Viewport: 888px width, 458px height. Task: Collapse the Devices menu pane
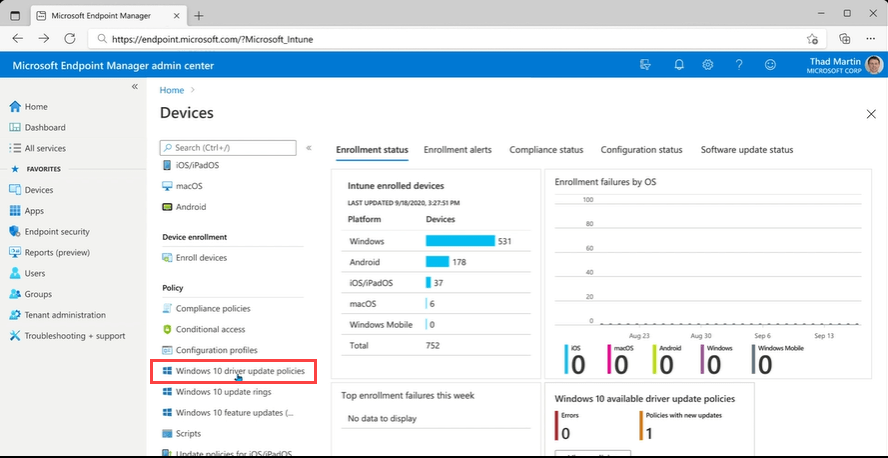[x=309, y=148]
